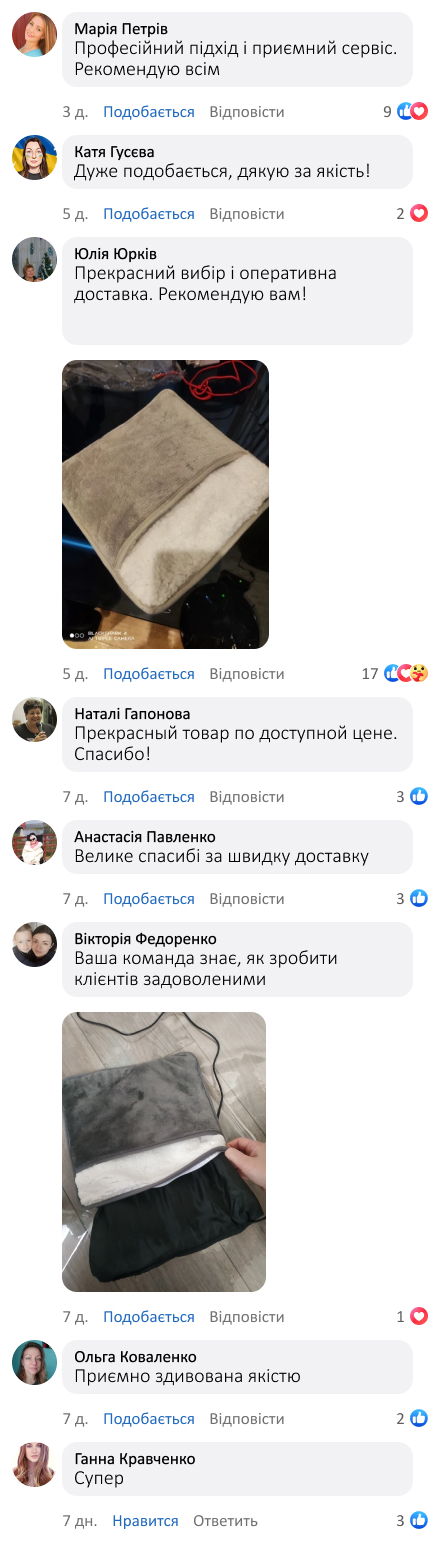Open the heart reaction on Вікторія Федоренко's comment
Screen dimensions: 440x1544
pos(419,1316)
